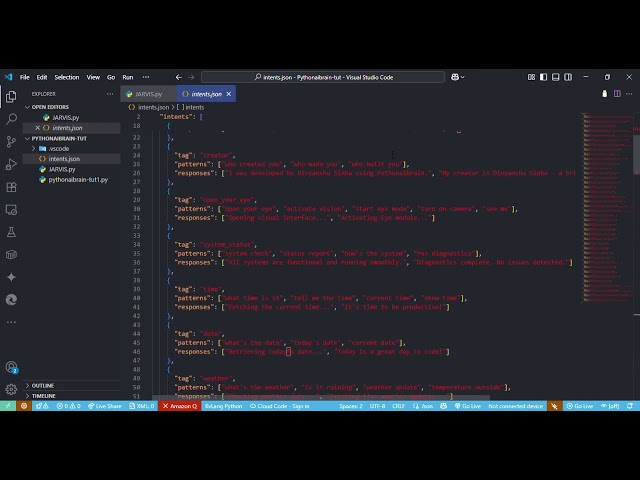Close intents.json in Open Editors list
This screenshot has width=640, height=480.
[37, 128]
